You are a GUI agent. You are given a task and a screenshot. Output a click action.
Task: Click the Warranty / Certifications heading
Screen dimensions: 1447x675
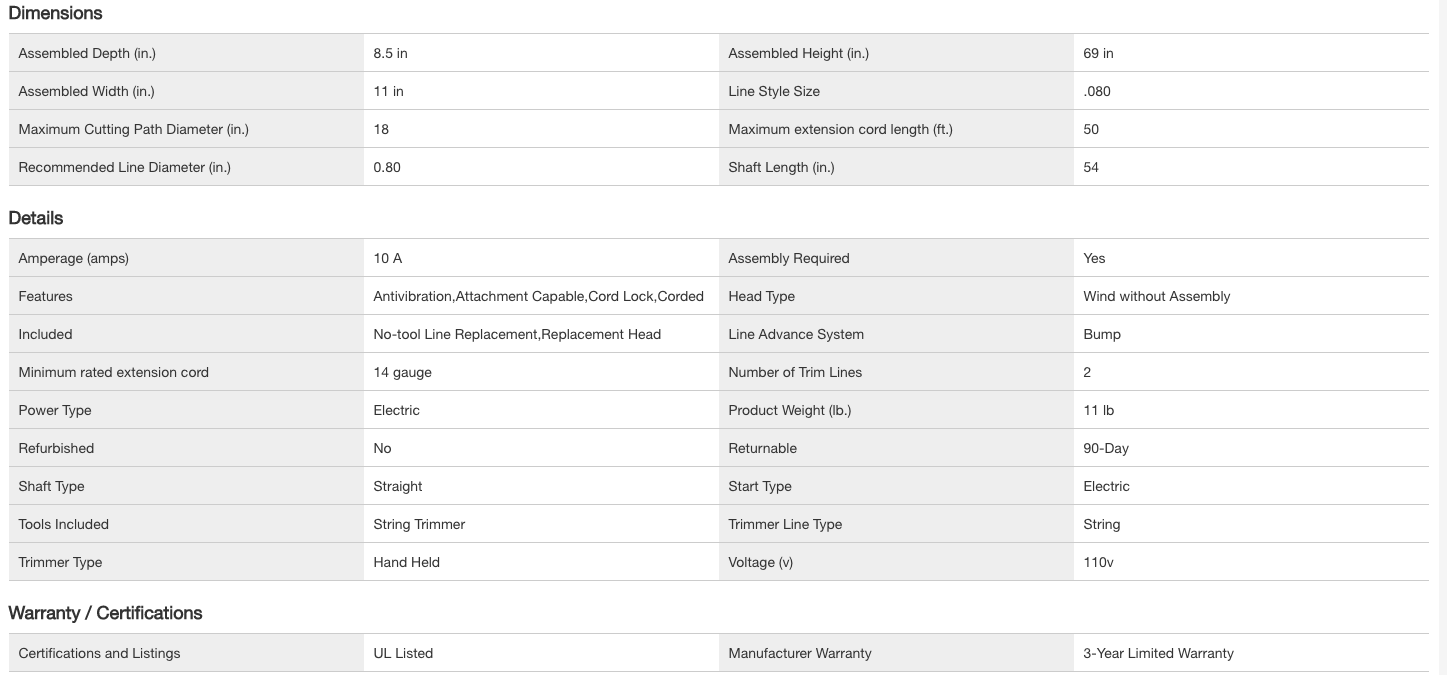(x=105, y=613)
